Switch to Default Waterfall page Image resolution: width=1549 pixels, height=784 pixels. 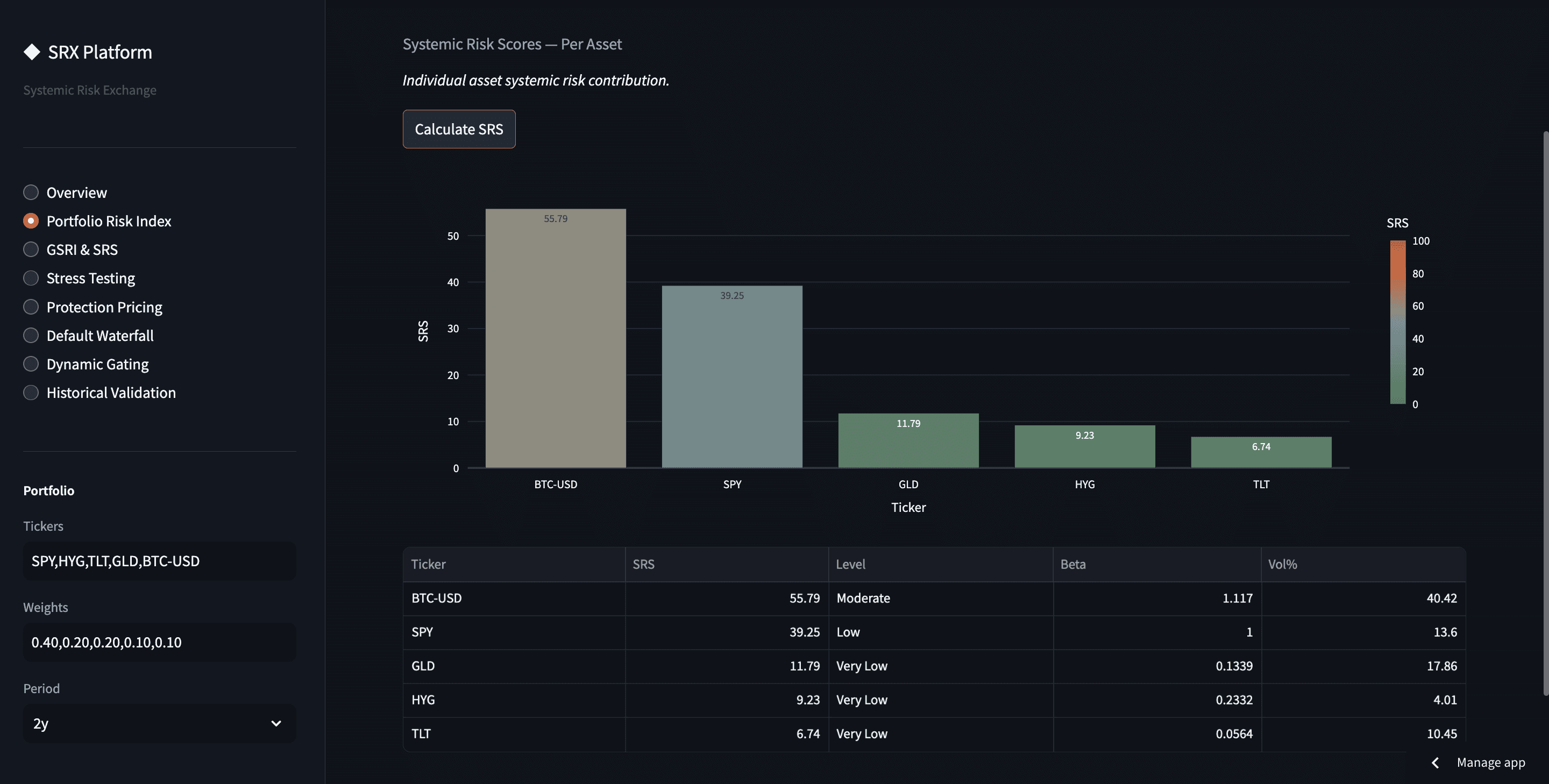click(100, 336)
